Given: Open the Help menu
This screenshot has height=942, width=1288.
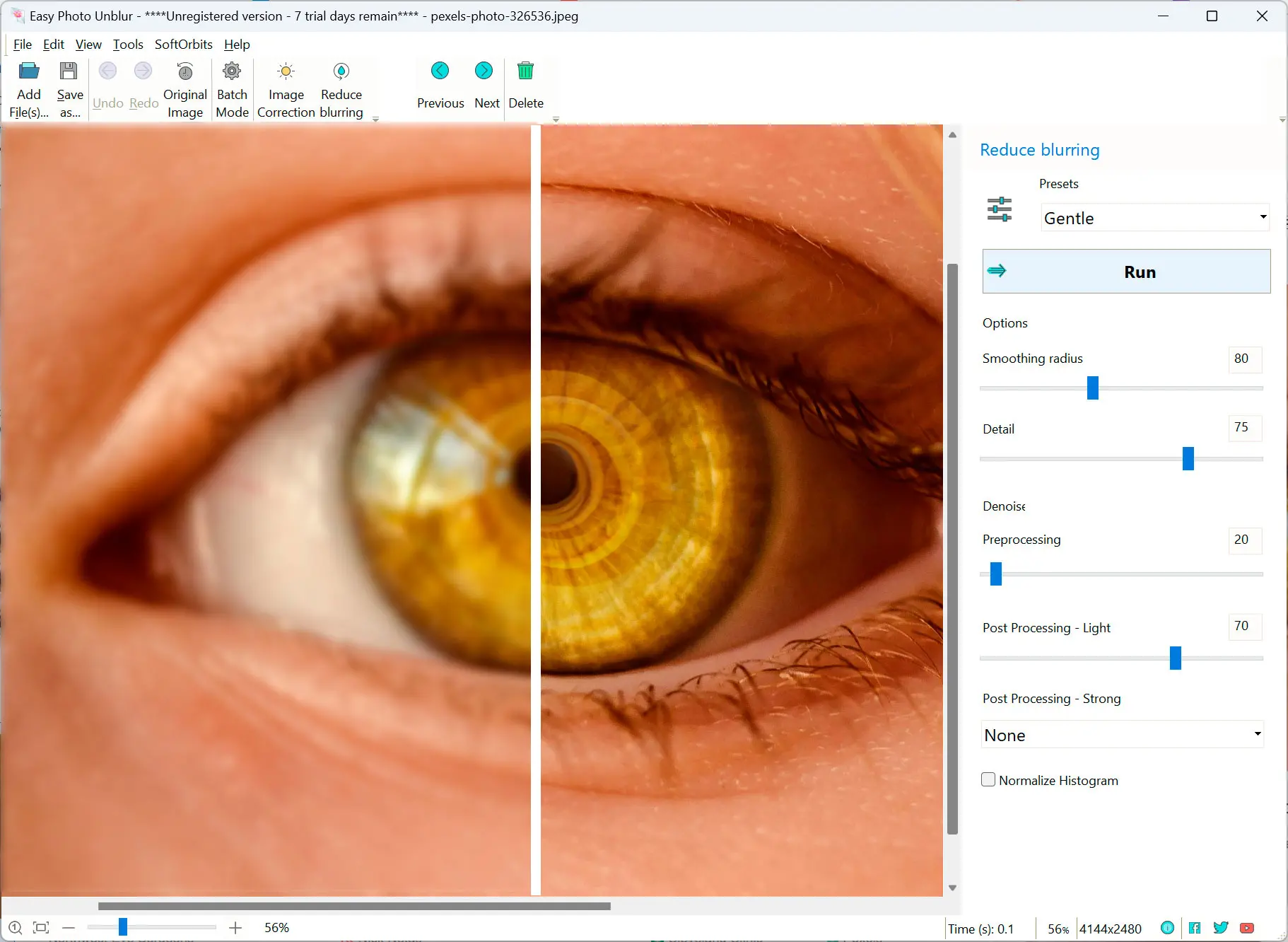Looking at the screenshot, I should [237, 44].
